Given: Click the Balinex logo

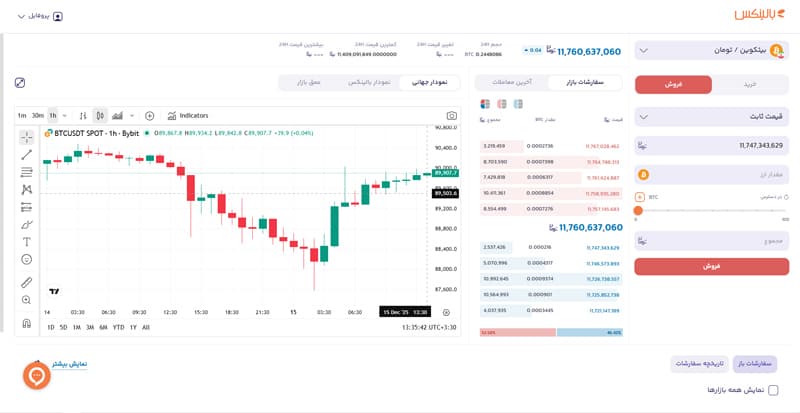Looking at the screenshot, I should click(762, 15).
